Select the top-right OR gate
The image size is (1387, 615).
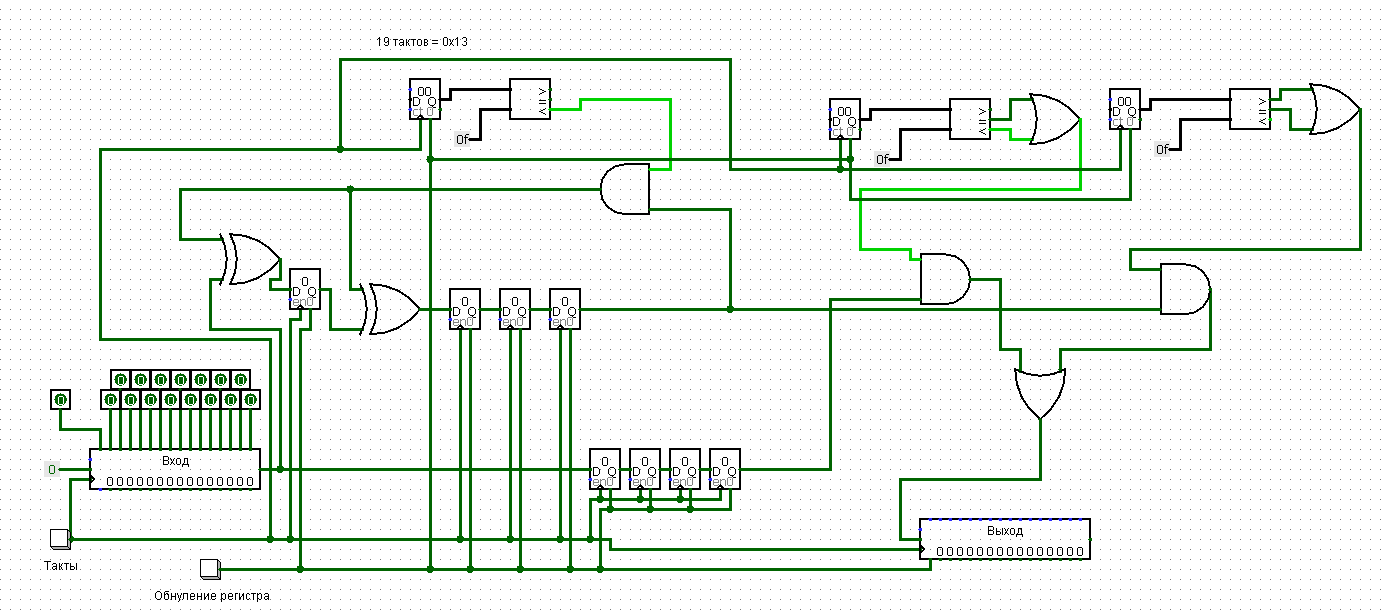click(1335, 109)
